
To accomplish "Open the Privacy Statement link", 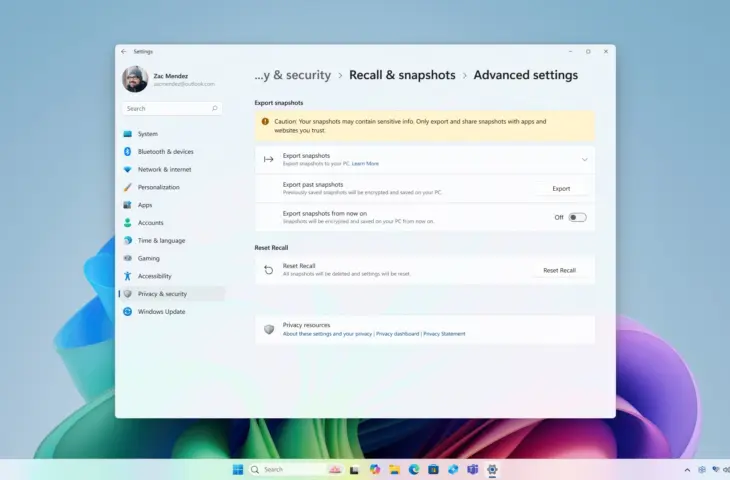I will tap(444, 334).
